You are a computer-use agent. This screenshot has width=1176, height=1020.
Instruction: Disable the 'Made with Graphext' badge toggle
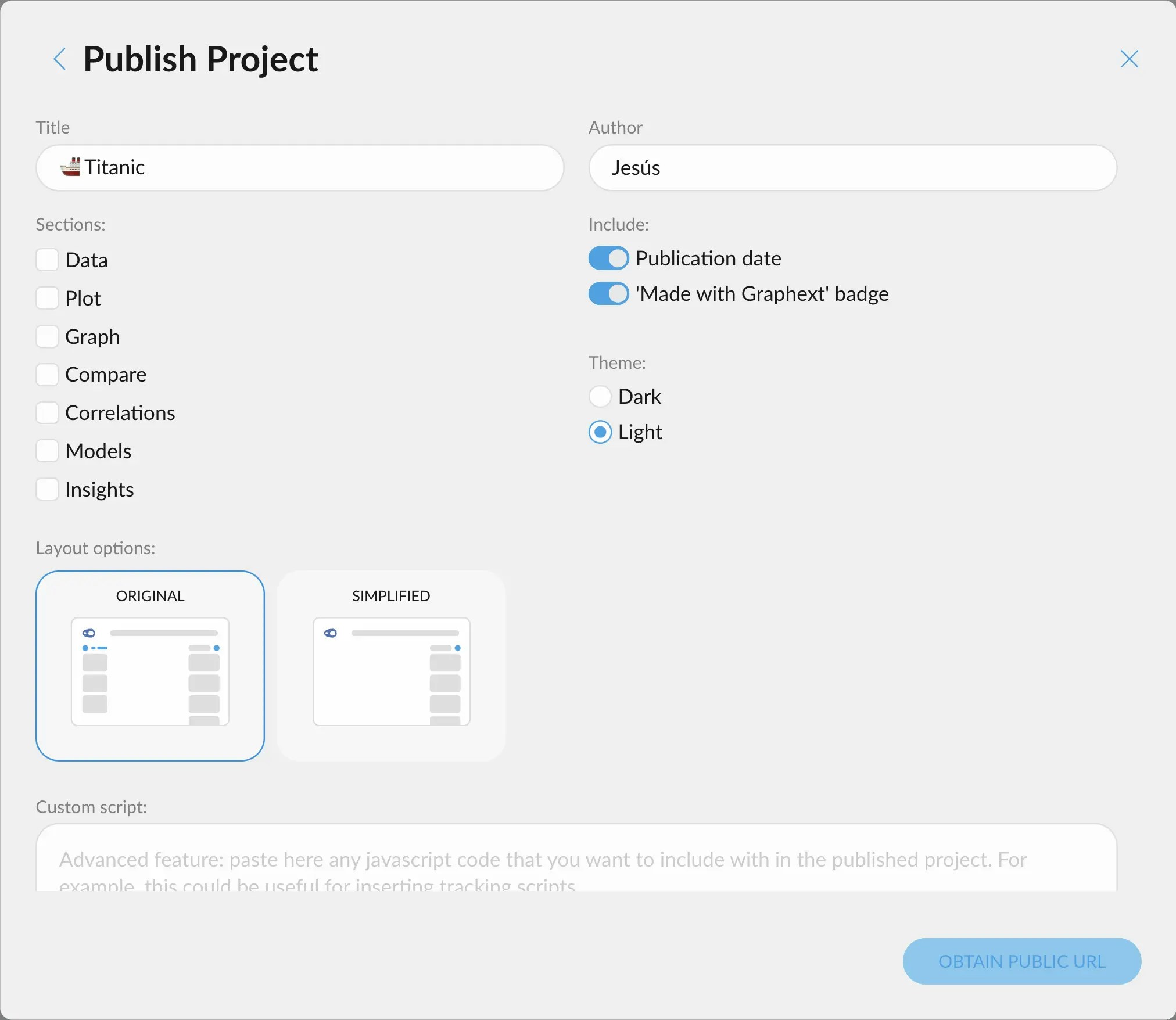tap(608, 294)
